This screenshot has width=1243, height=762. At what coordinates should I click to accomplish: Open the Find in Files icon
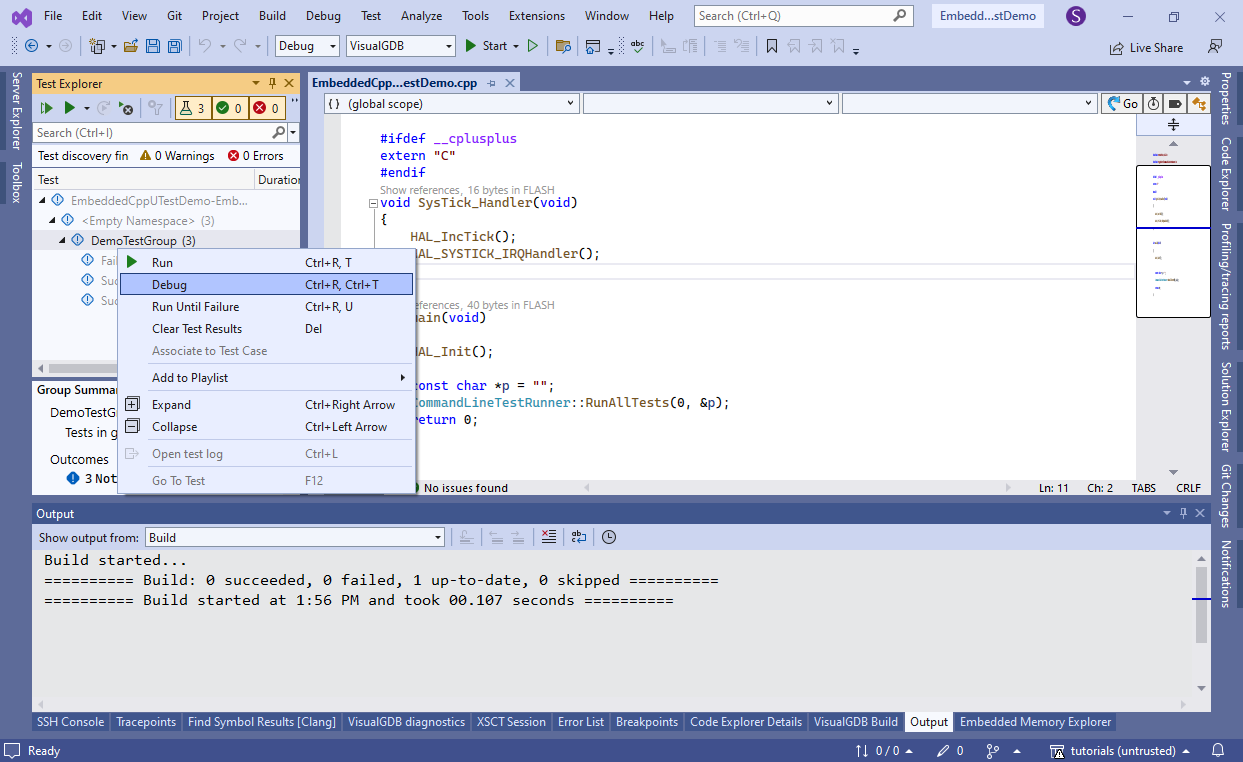pos(563,46)
